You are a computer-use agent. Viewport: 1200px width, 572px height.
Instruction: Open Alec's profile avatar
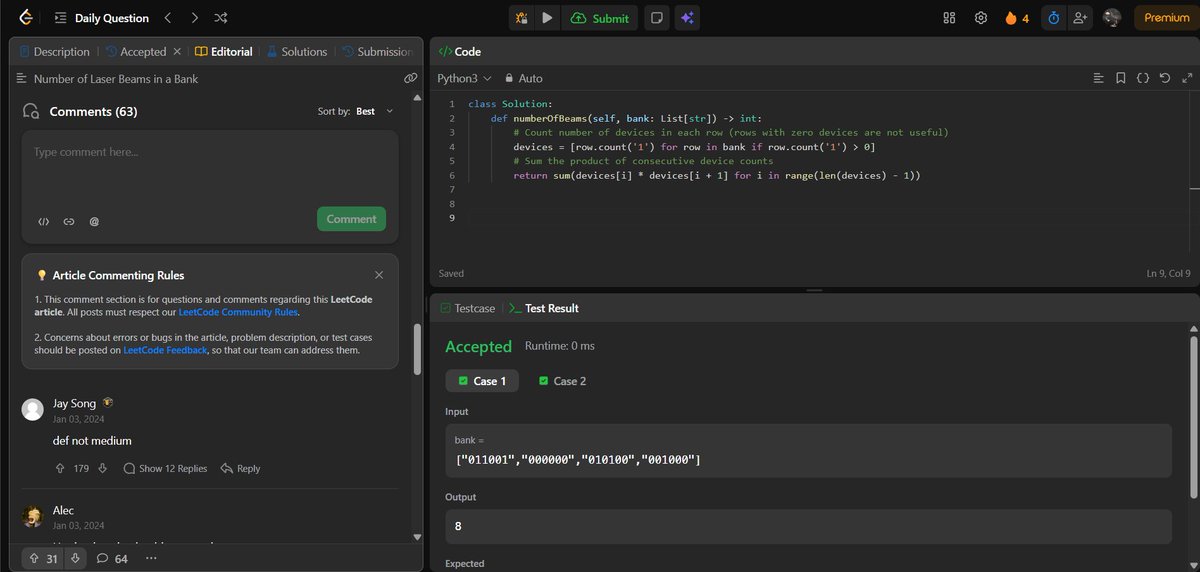(x=33, y=516)
